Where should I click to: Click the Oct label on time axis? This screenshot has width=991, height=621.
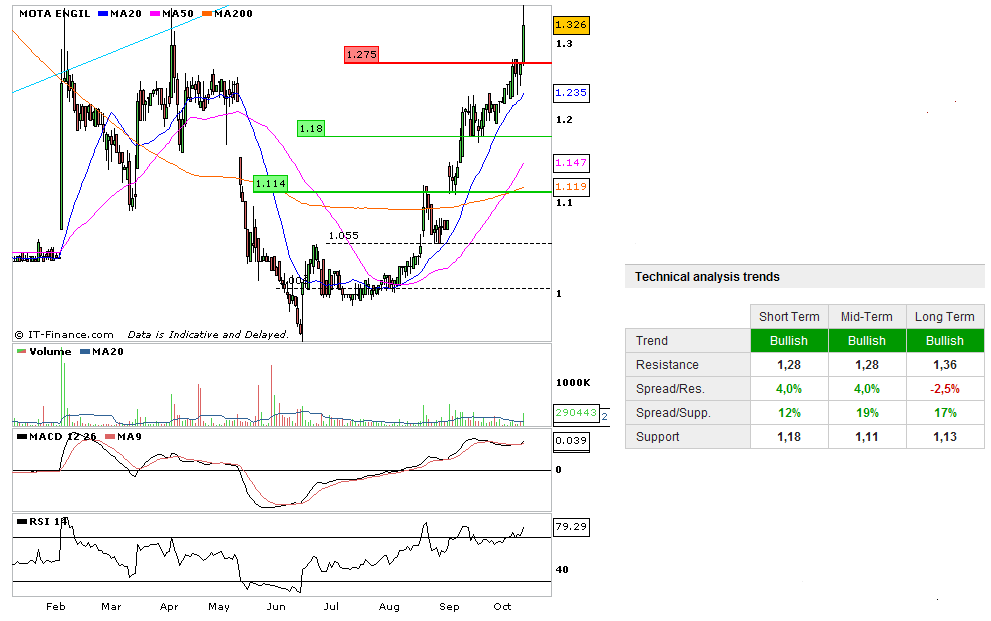pos(502,606)
